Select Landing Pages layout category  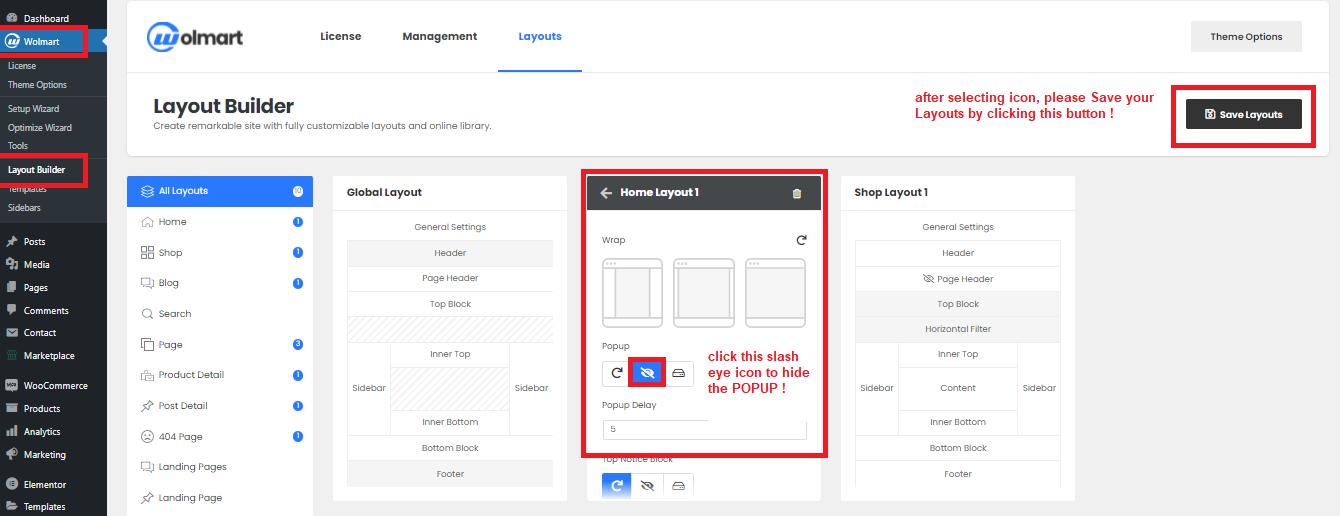tap(220, 467)
